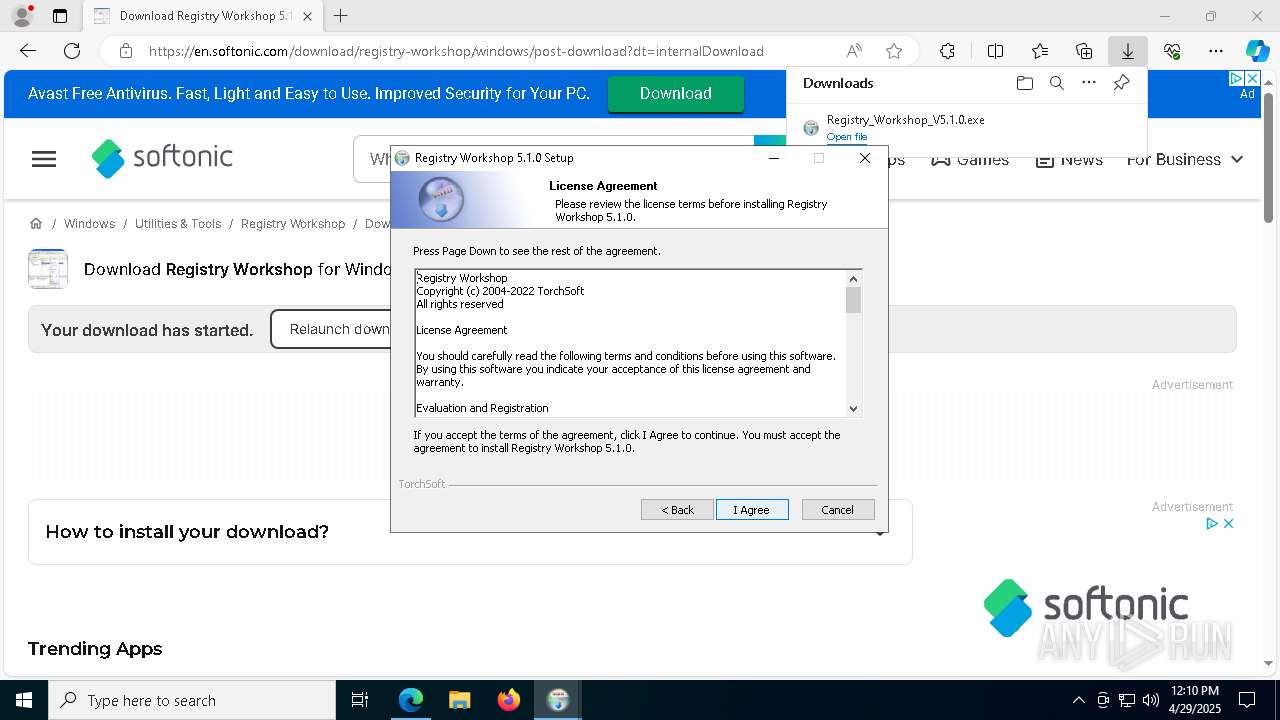
Task: Cancel the Registry Workshop setup
Action: pos(838,510)
